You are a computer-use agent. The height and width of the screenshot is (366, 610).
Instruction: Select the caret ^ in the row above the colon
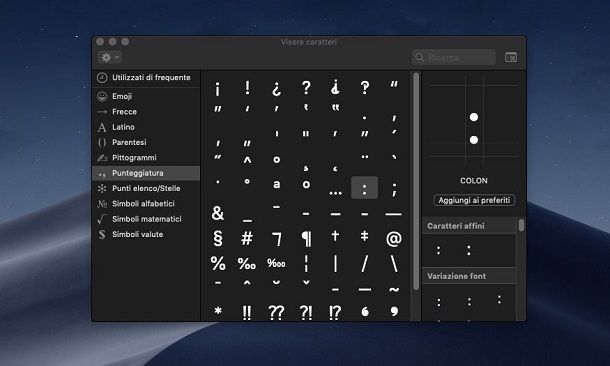tap(247, 160)
